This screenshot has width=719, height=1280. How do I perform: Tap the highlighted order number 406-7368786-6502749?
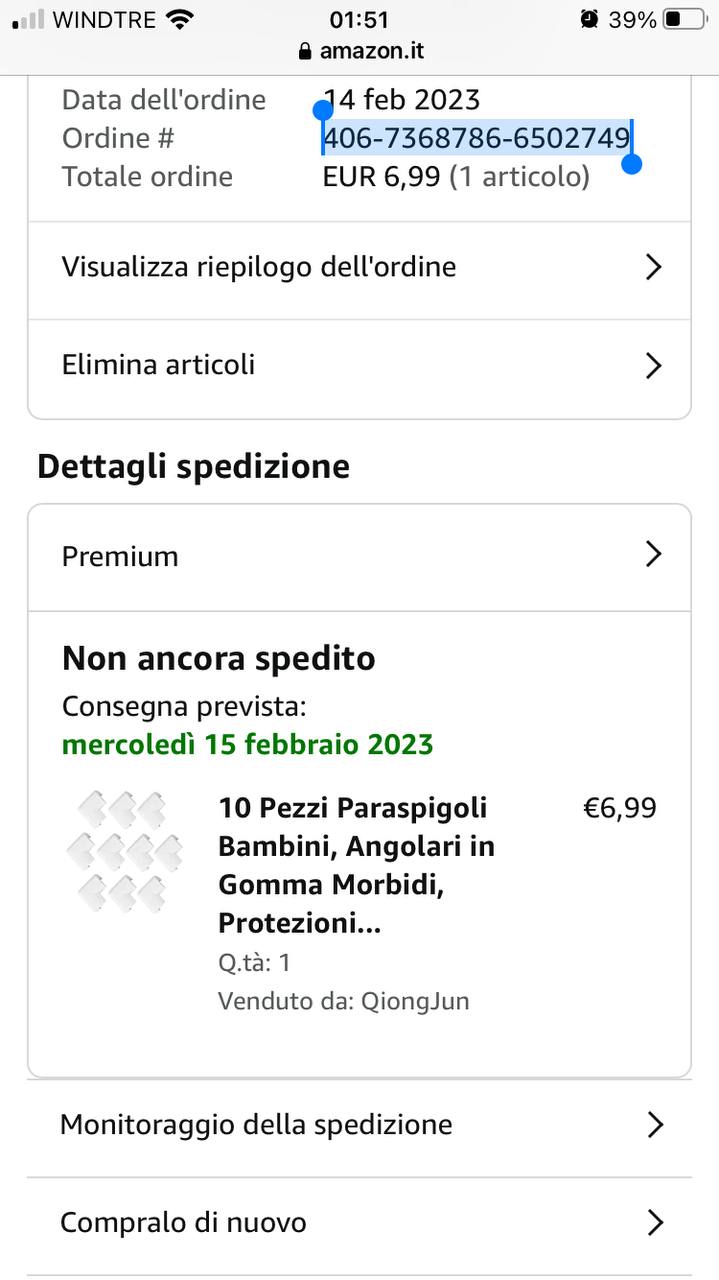click(x=476, y=138)
